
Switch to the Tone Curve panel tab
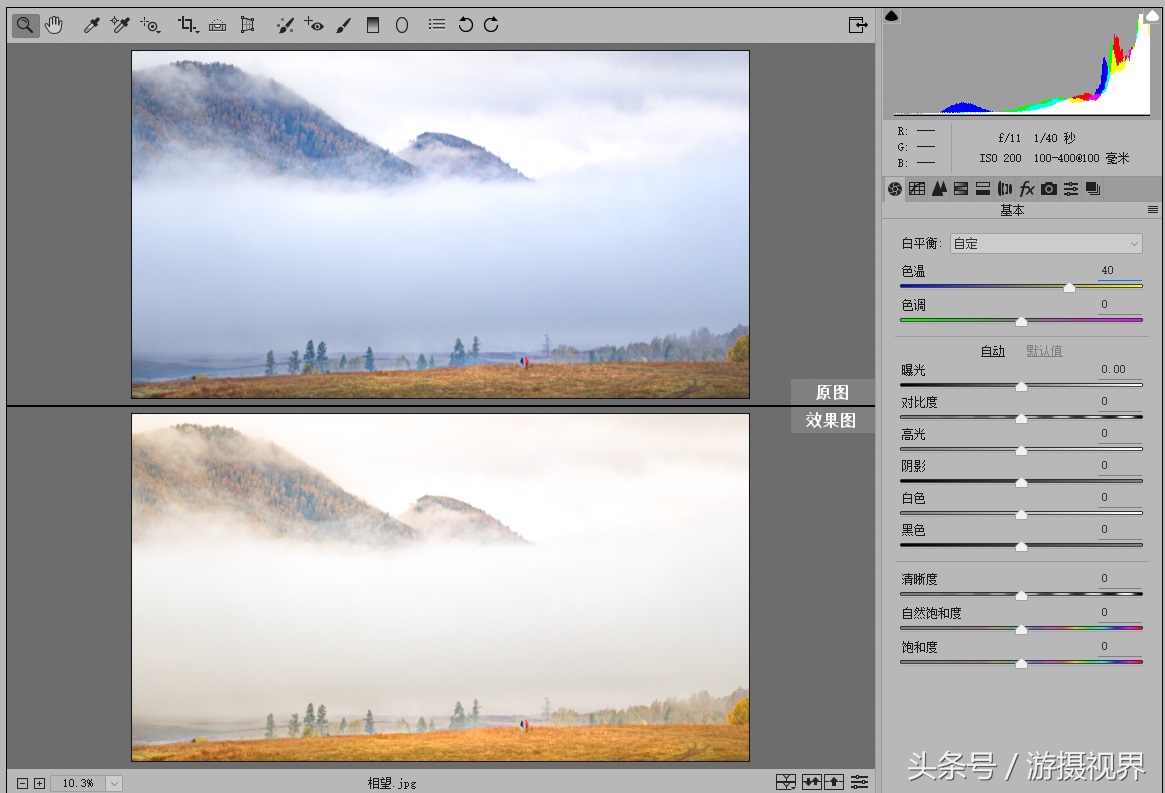click(x=917, y=189)
